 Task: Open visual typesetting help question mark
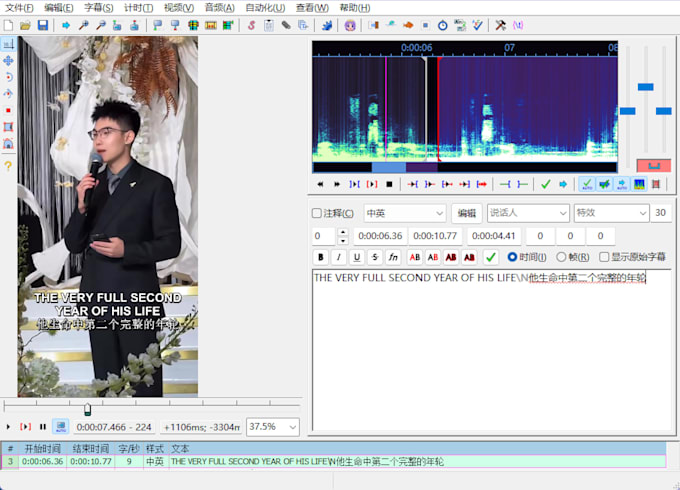click(x=8, y=166)
